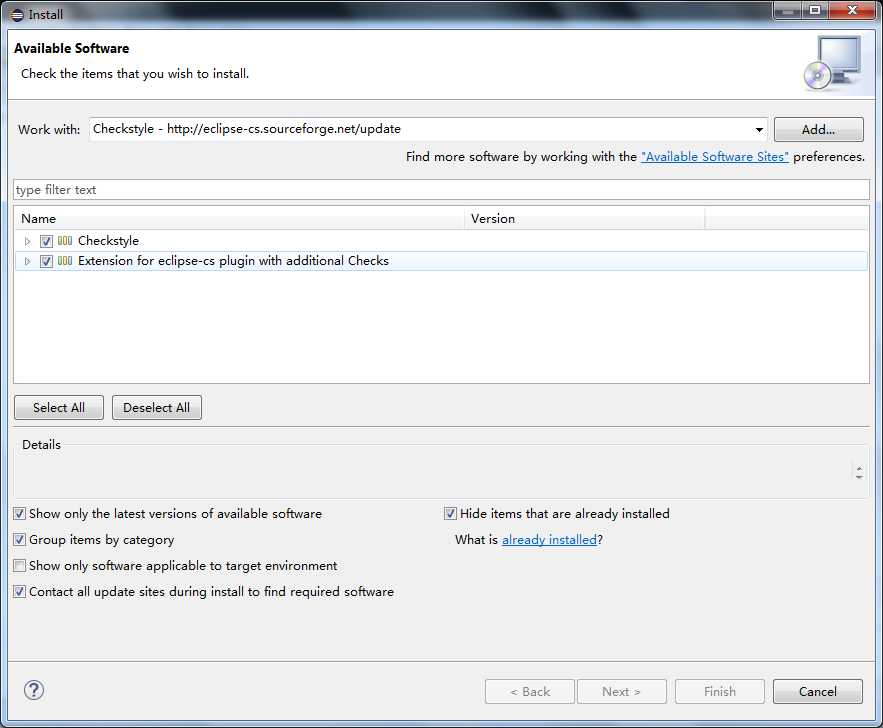Image resolution: width=883 pixels, height=728 pixels.
Task: Click the Add... button
Action: click(818, 129)
